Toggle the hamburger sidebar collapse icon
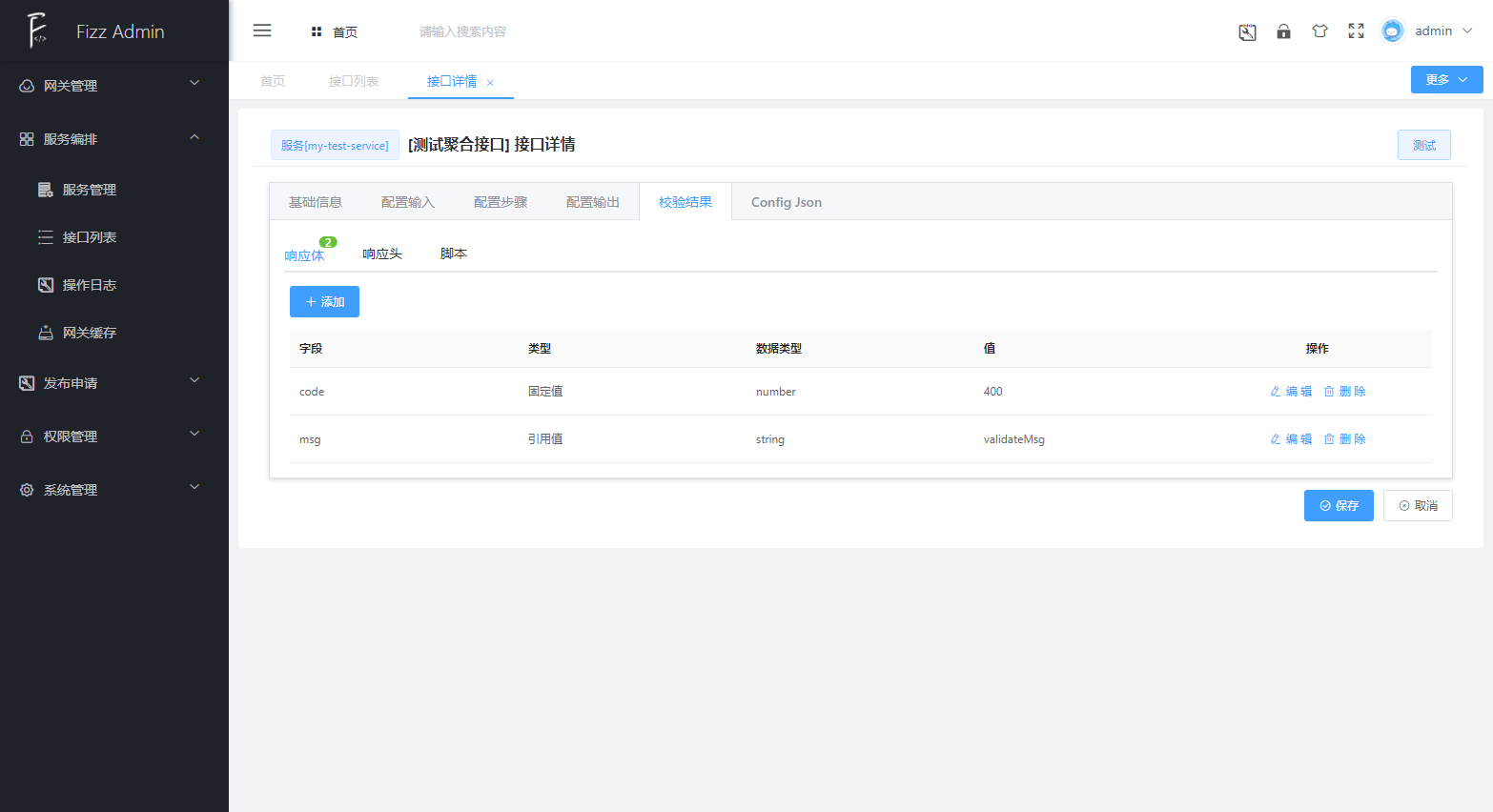The height and width of the screenshot is (812, 1493). click(x=262, y=30)
